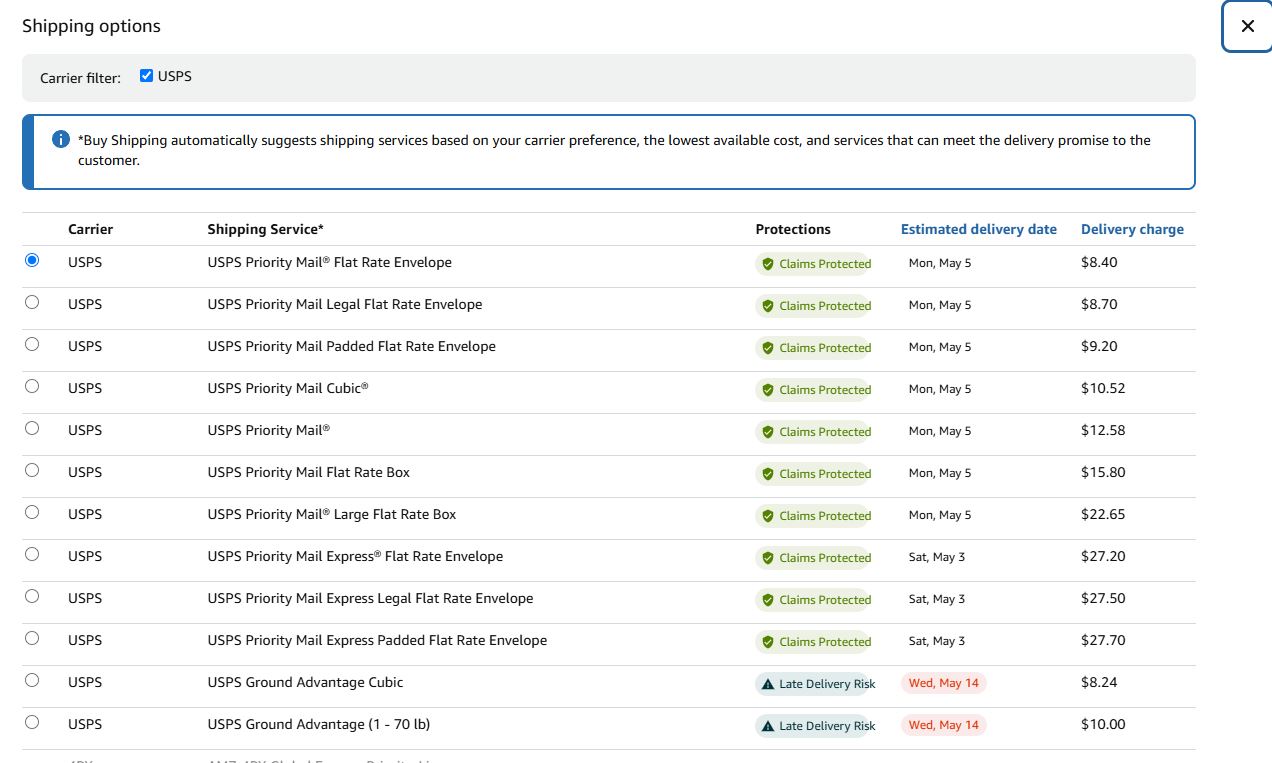Select USPS Ground Advantage (1 - 70 lb) radio

pos(32,722)
